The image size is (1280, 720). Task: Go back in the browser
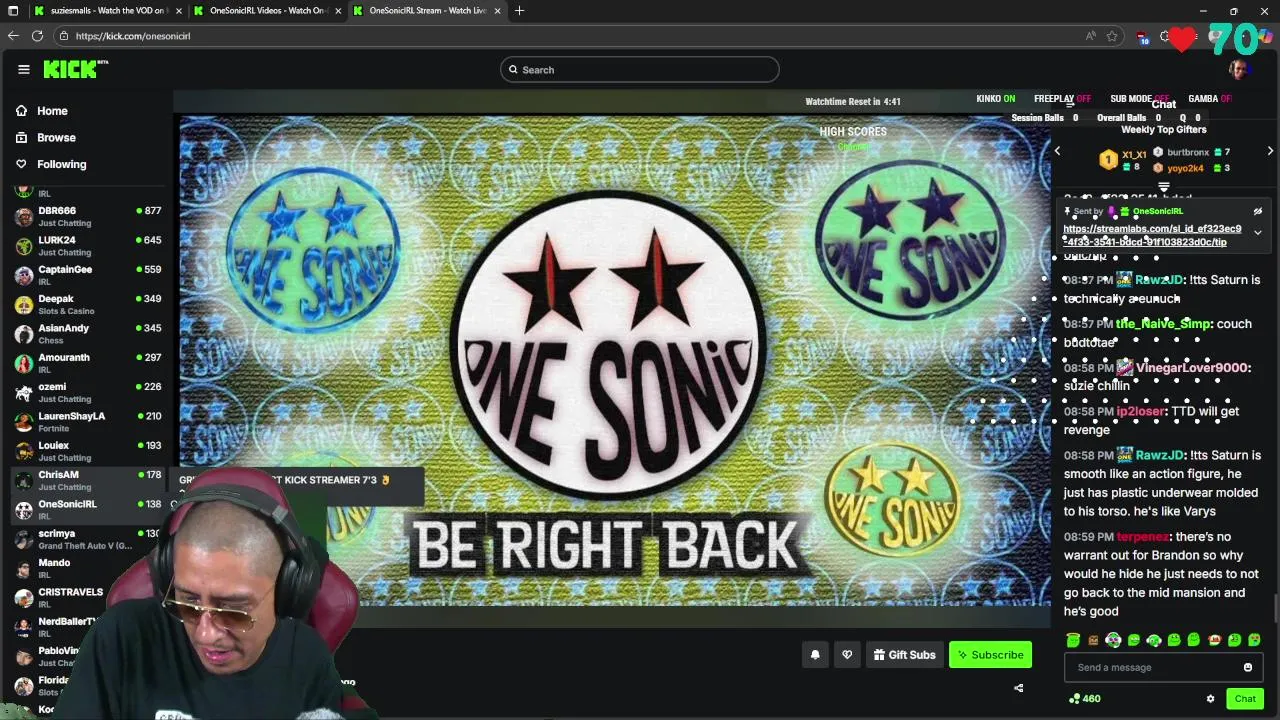13,36
